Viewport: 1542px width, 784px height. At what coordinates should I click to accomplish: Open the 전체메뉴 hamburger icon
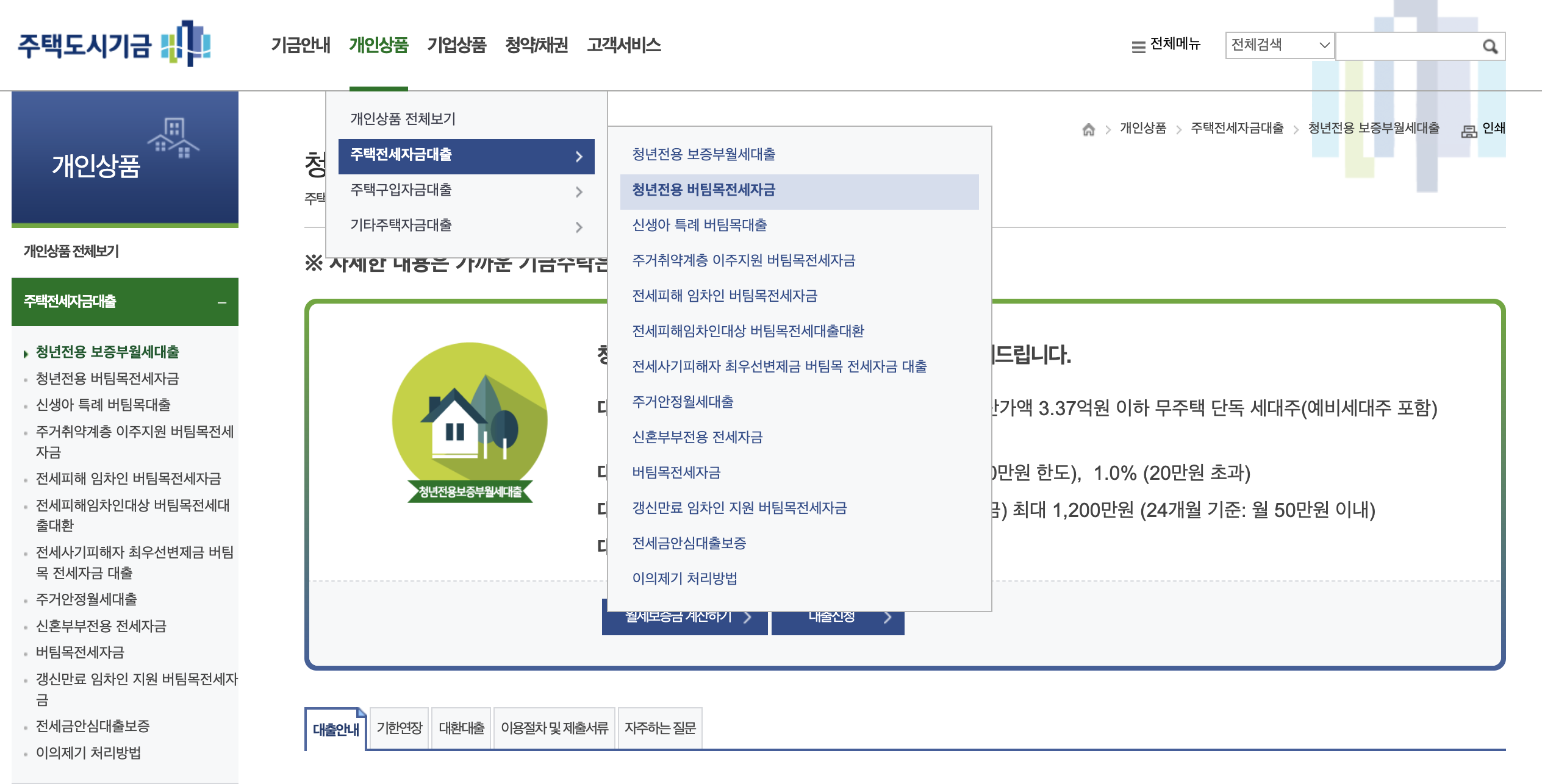point(1138,46)
